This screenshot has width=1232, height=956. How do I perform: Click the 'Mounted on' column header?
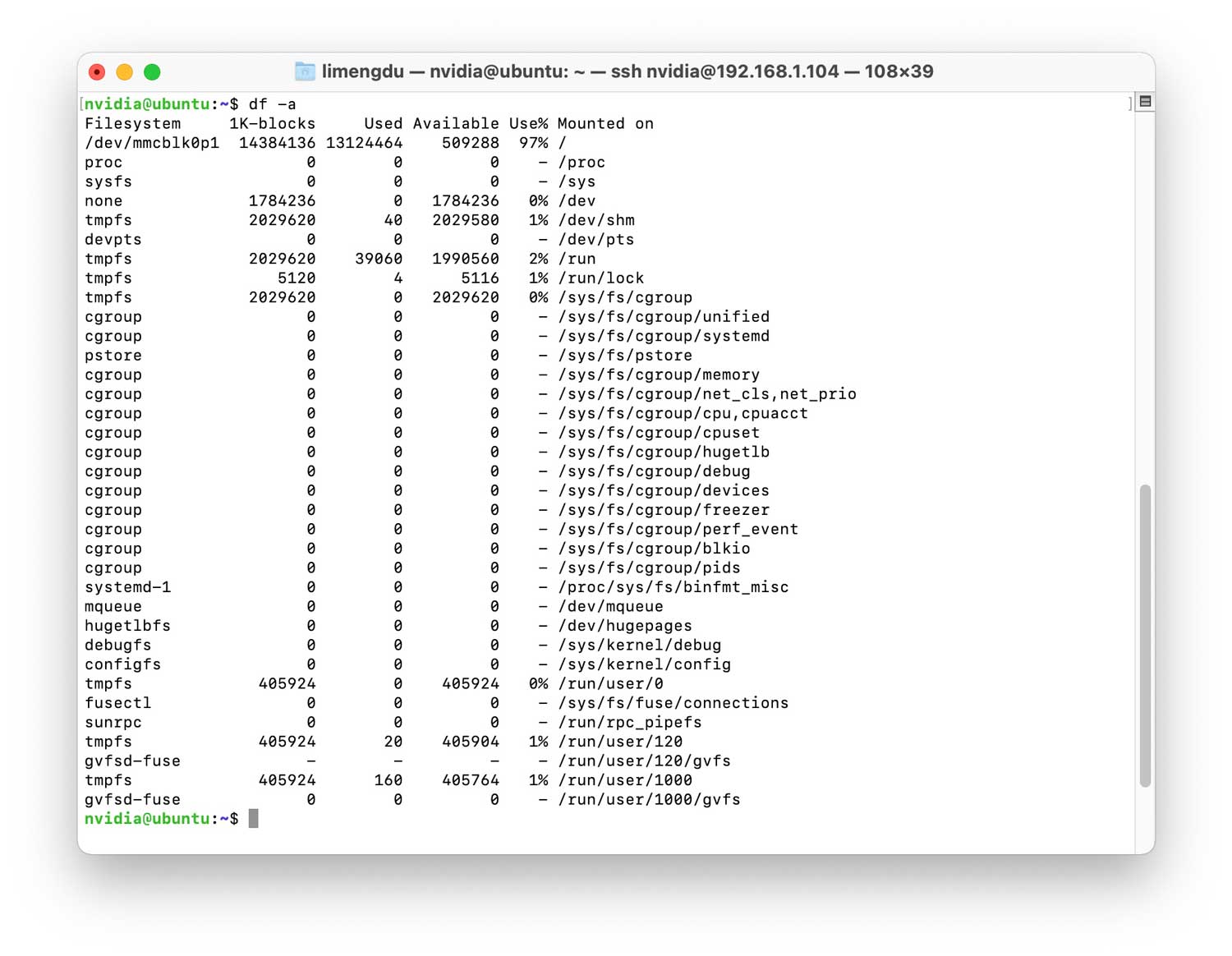[605, 124]
